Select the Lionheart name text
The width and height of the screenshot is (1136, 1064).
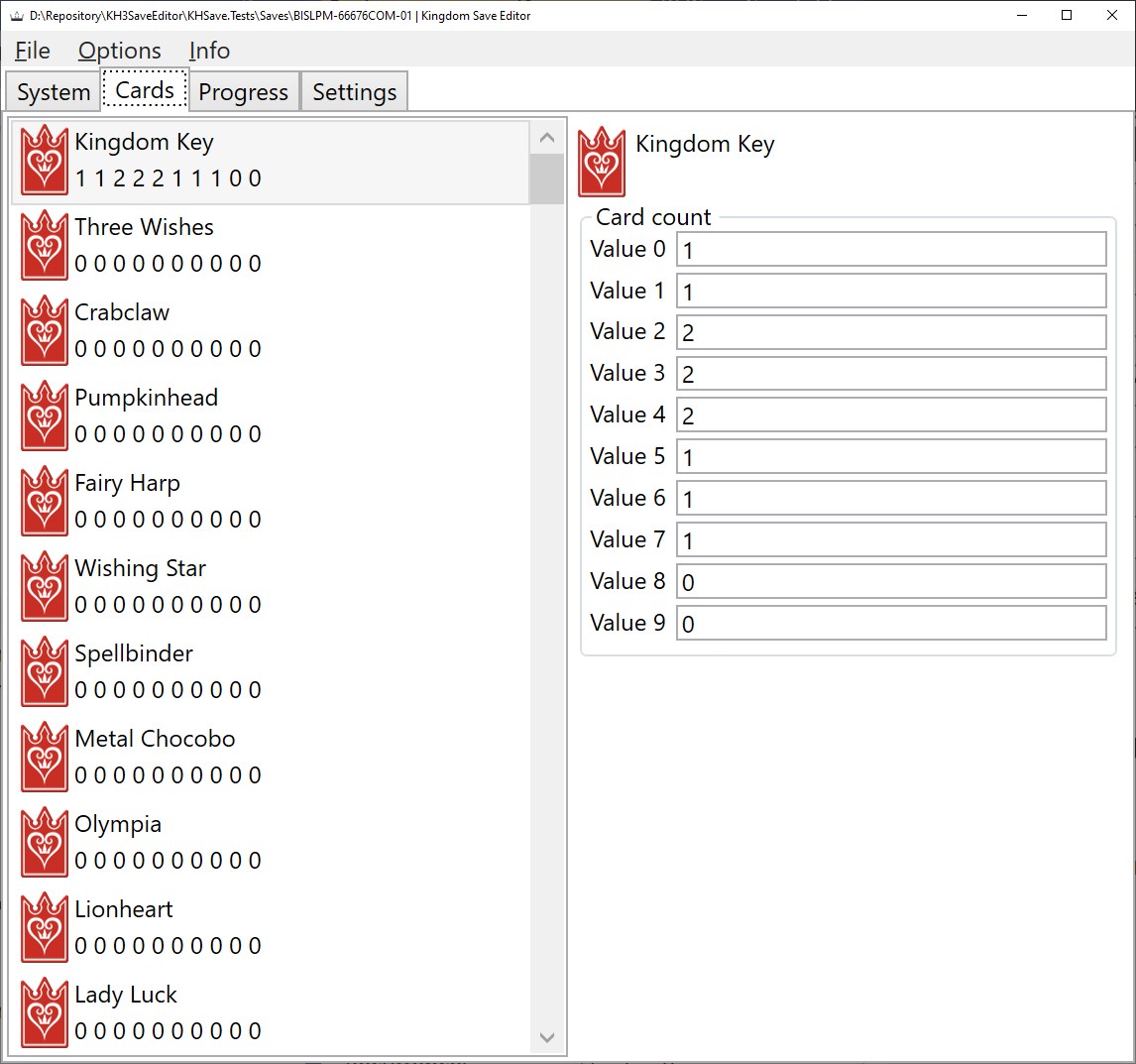124,909
